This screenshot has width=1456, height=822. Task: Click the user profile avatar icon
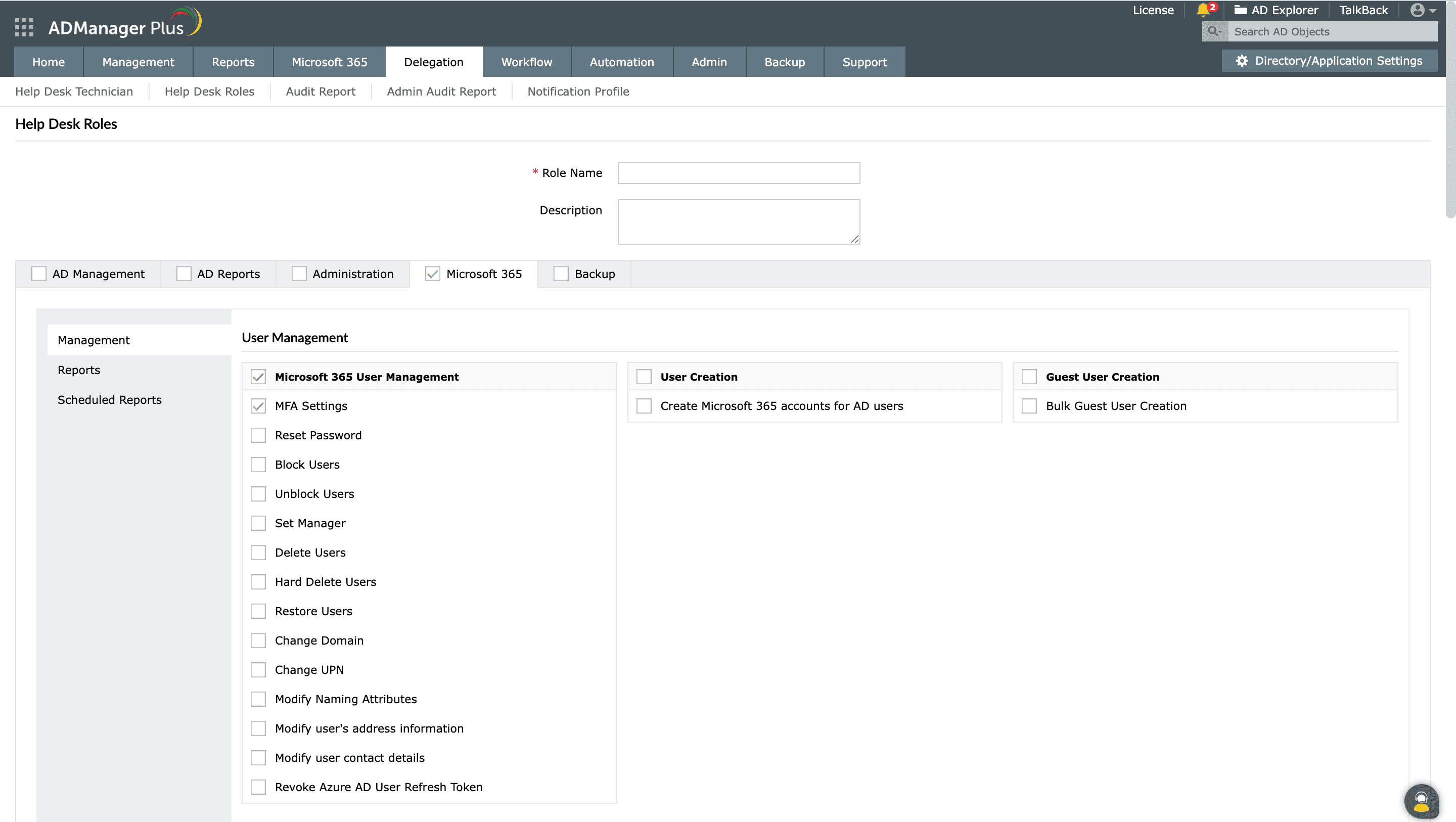tap(1417, 10)
